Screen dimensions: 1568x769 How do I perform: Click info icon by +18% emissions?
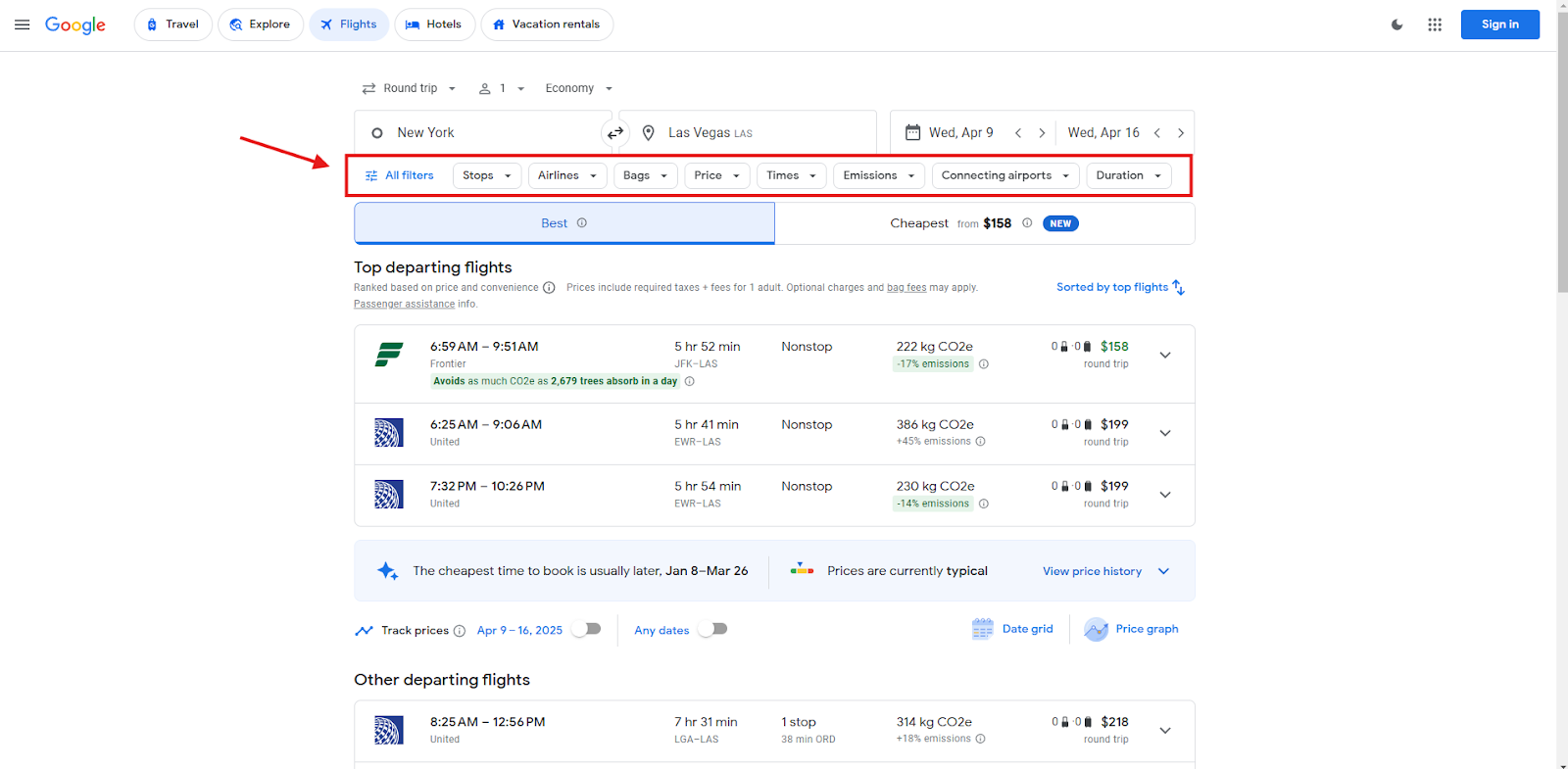pos(981,740)
